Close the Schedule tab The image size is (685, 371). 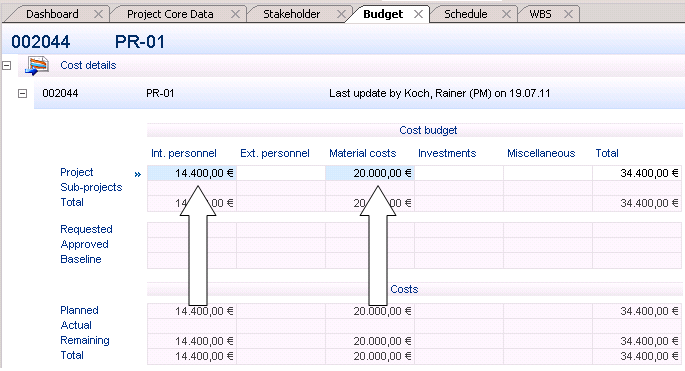(506, 14)
